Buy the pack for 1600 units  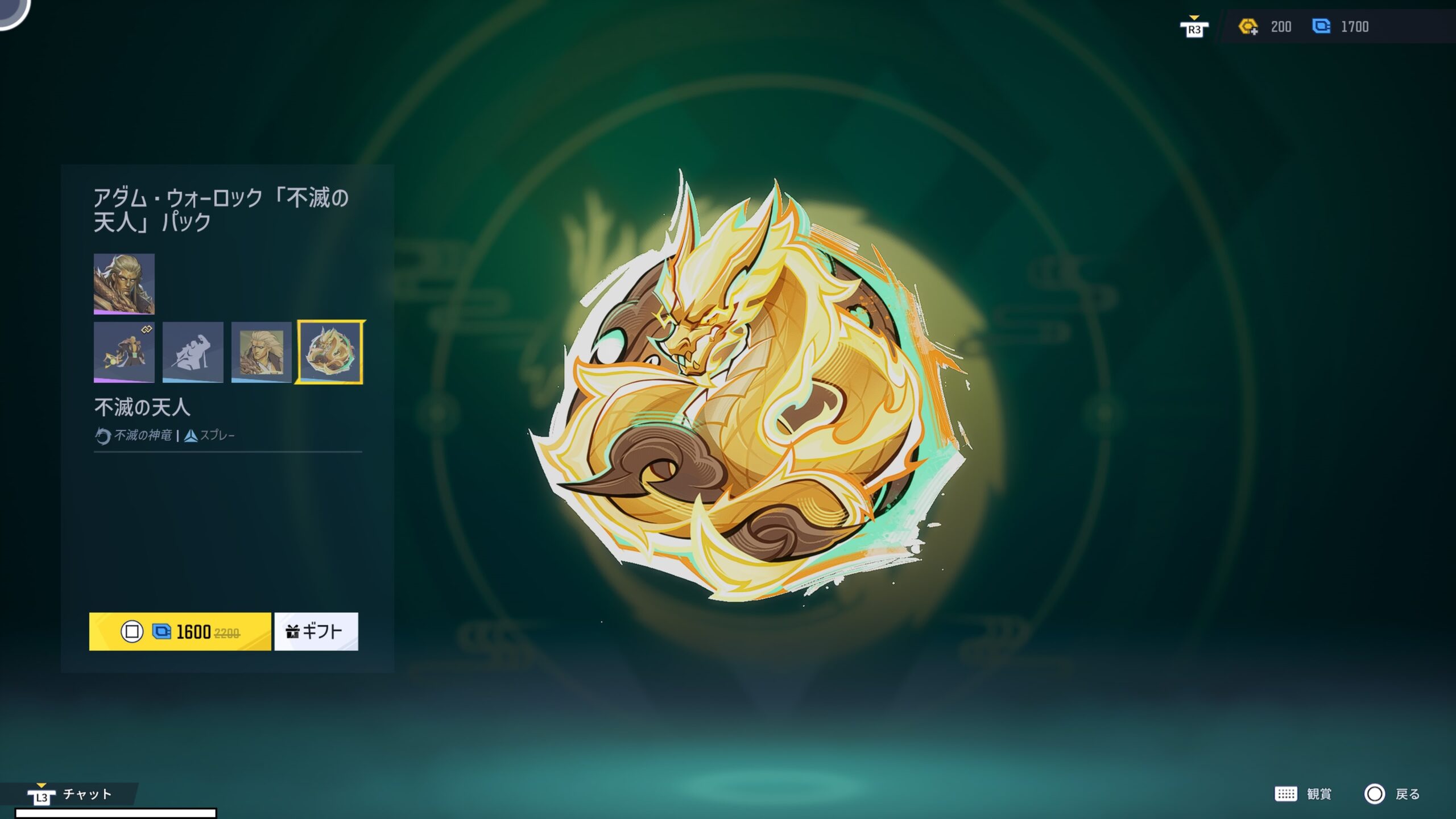coord(180,631)
